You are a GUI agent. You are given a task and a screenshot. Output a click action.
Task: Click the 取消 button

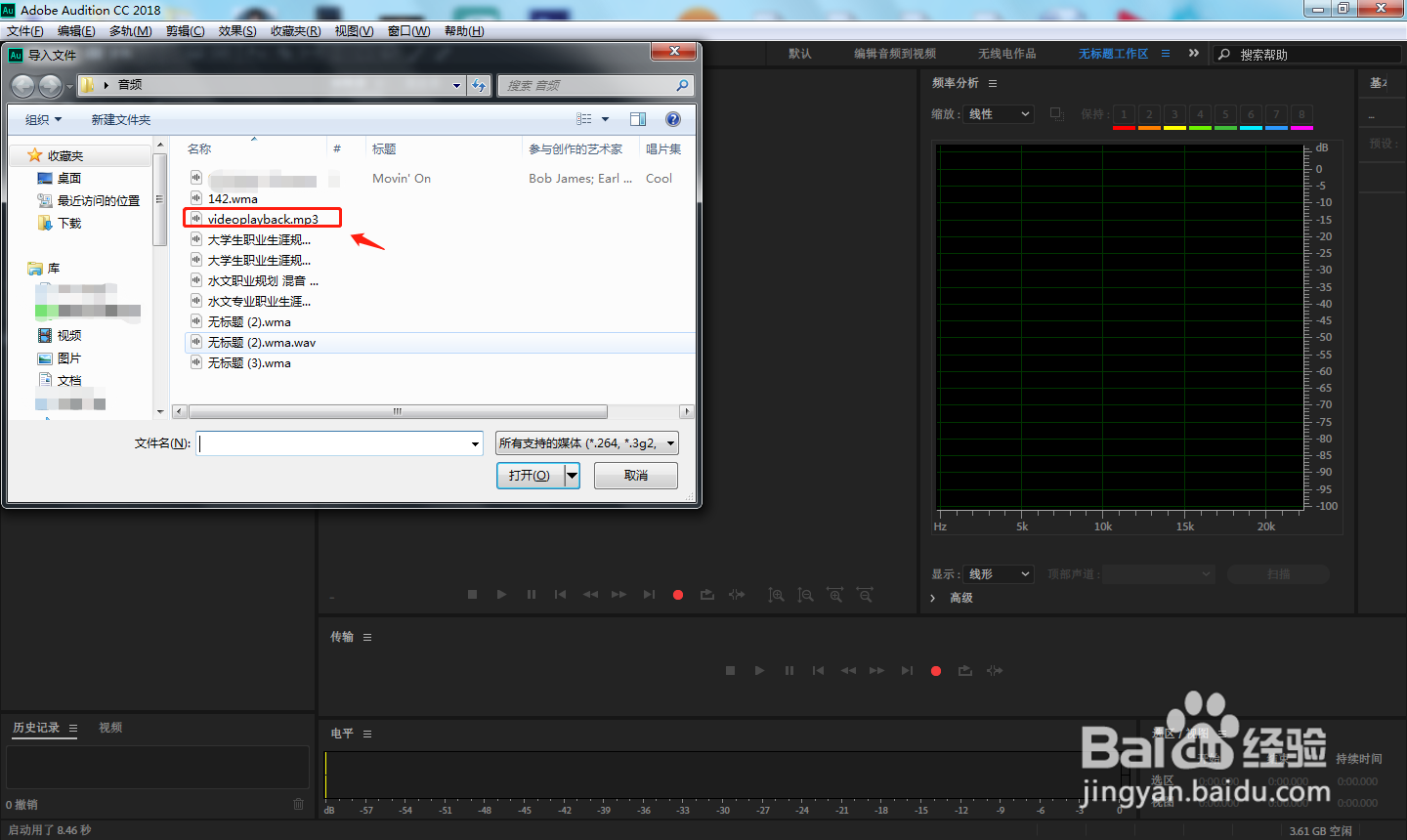[x=636, y=476]
